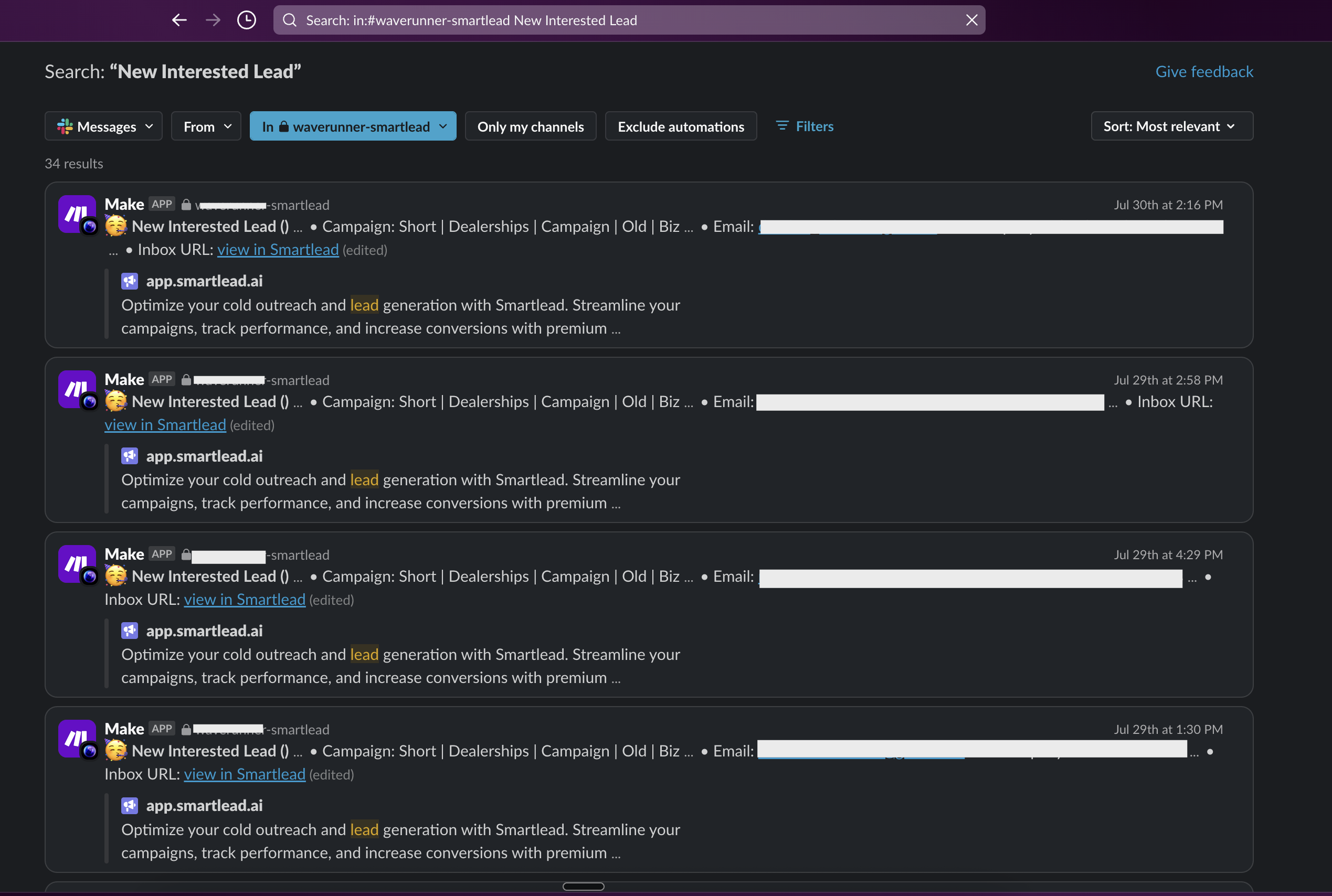Screen dimensions: 1332x896
Task: Open the Messages type dropdown
Action: (x=103, y=126)
